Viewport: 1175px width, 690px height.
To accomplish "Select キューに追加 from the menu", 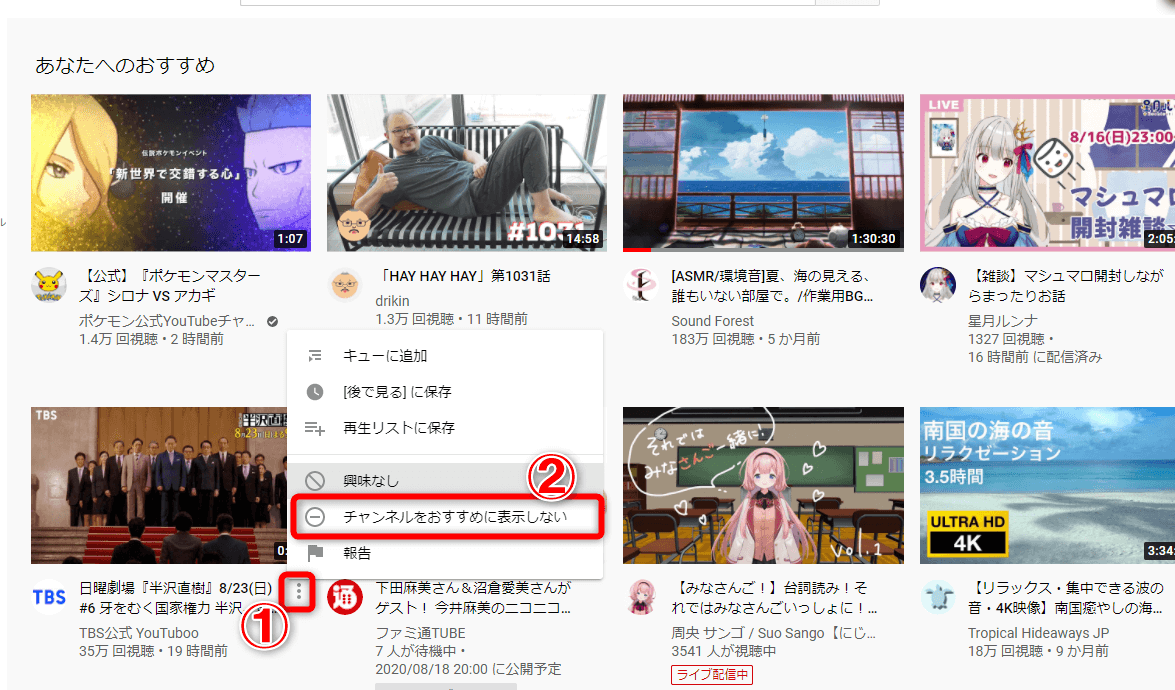I will tap(445, 356).
